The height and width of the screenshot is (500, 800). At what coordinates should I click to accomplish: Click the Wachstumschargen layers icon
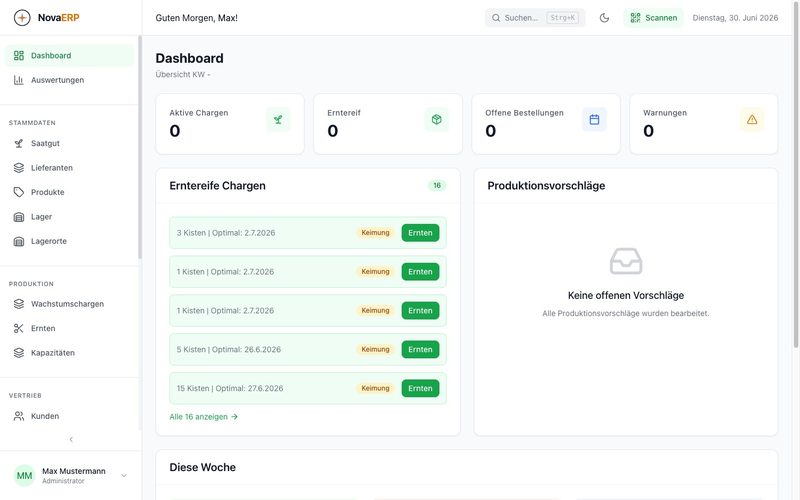pos(19,304)
